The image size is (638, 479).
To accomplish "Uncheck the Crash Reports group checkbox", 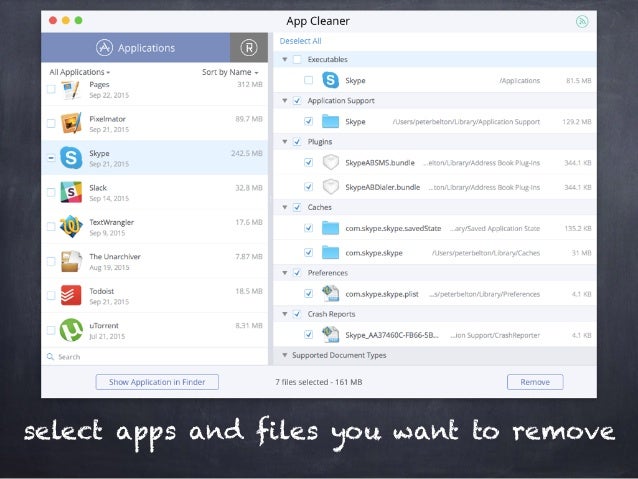I will tap(297, 314).
